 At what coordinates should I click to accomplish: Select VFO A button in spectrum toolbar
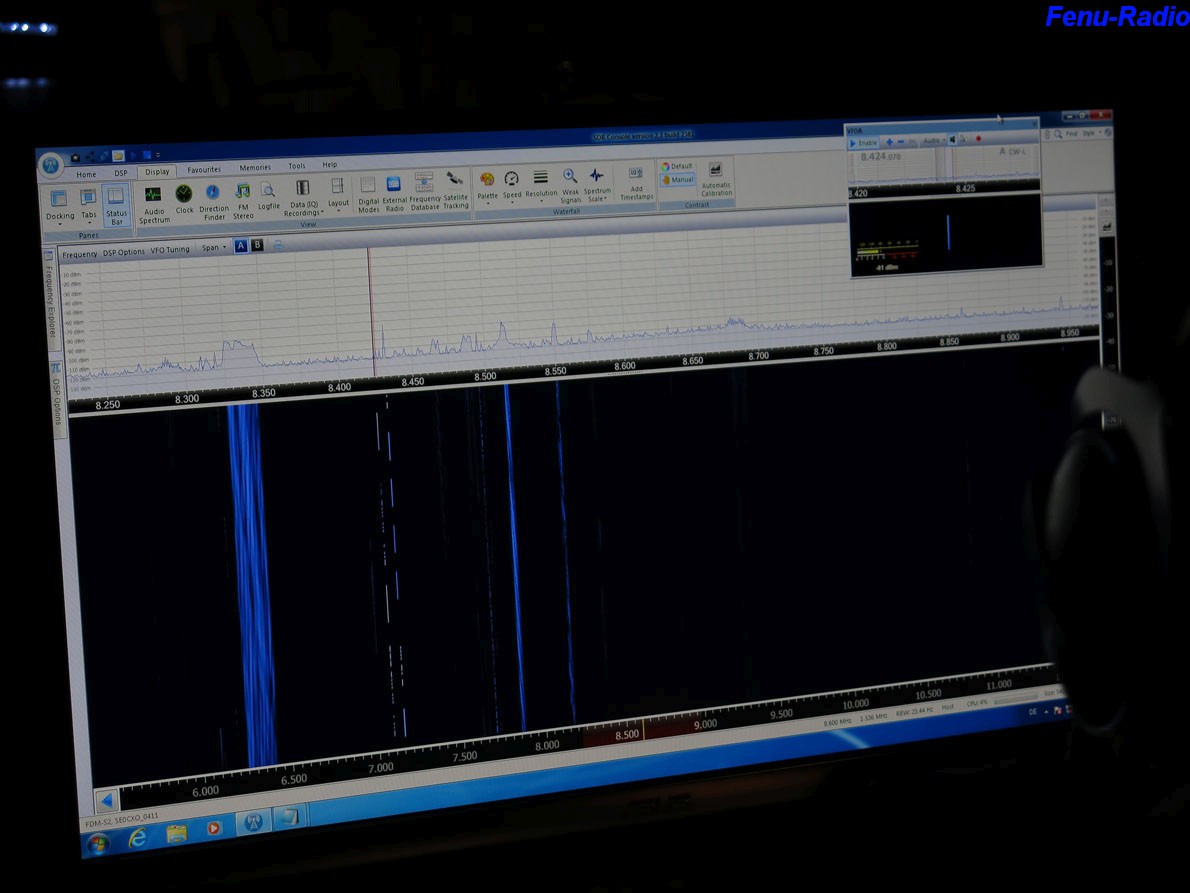point(241,246)
